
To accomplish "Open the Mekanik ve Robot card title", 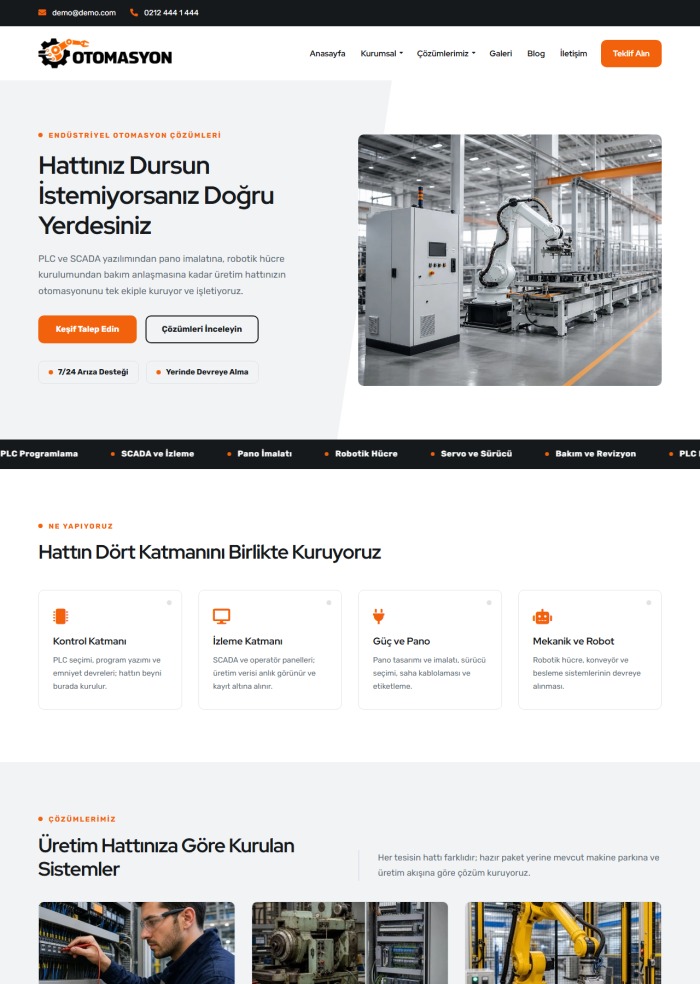I will [573, 641].
